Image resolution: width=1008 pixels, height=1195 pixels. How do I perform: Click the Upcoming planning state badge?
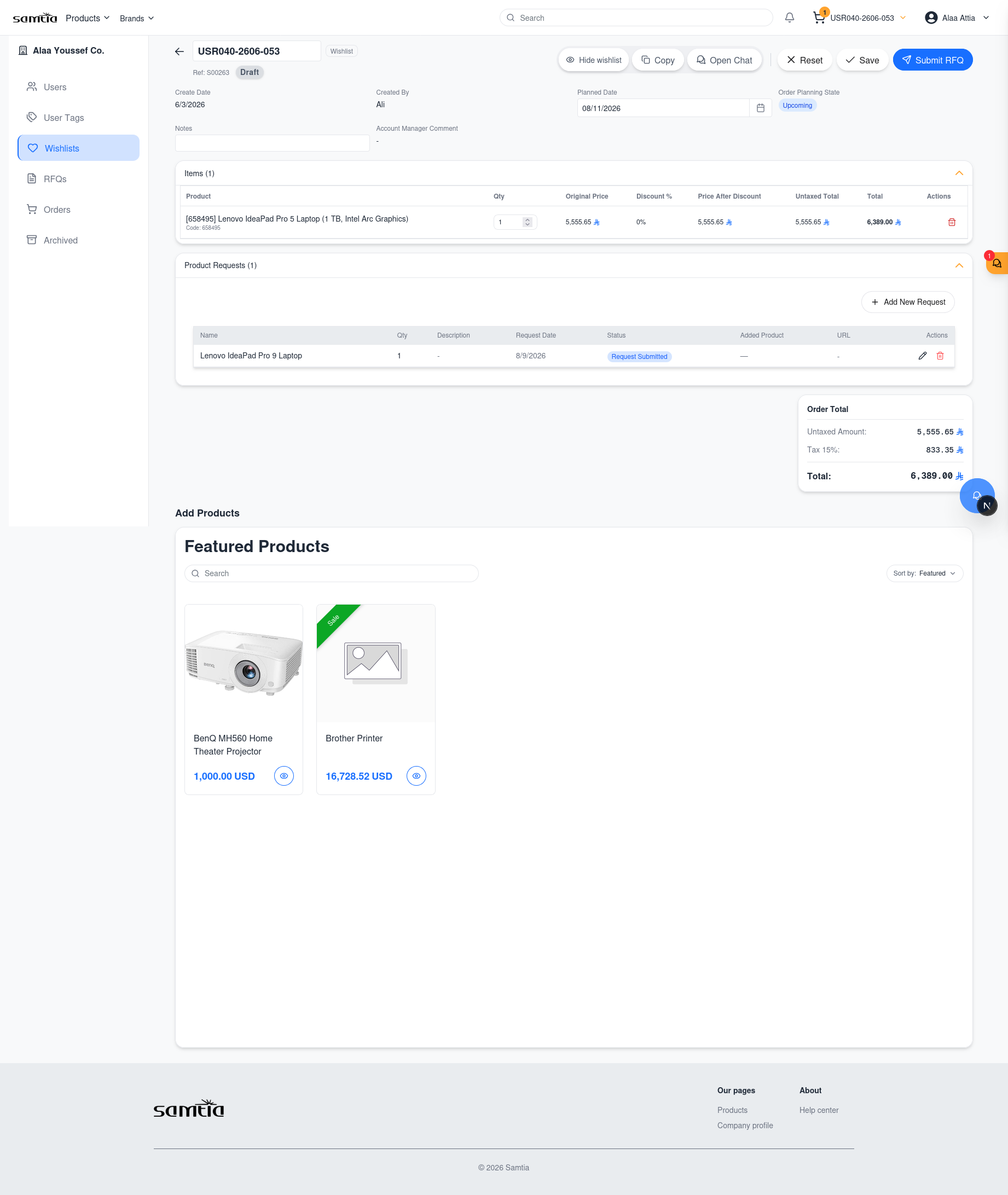(797, 106)
